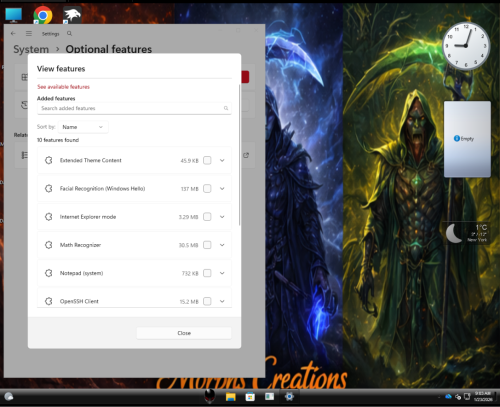The image size is (500, 407).
Task: Click the 10 features found text
Action: pyautogui.click(x=58, y=140)
